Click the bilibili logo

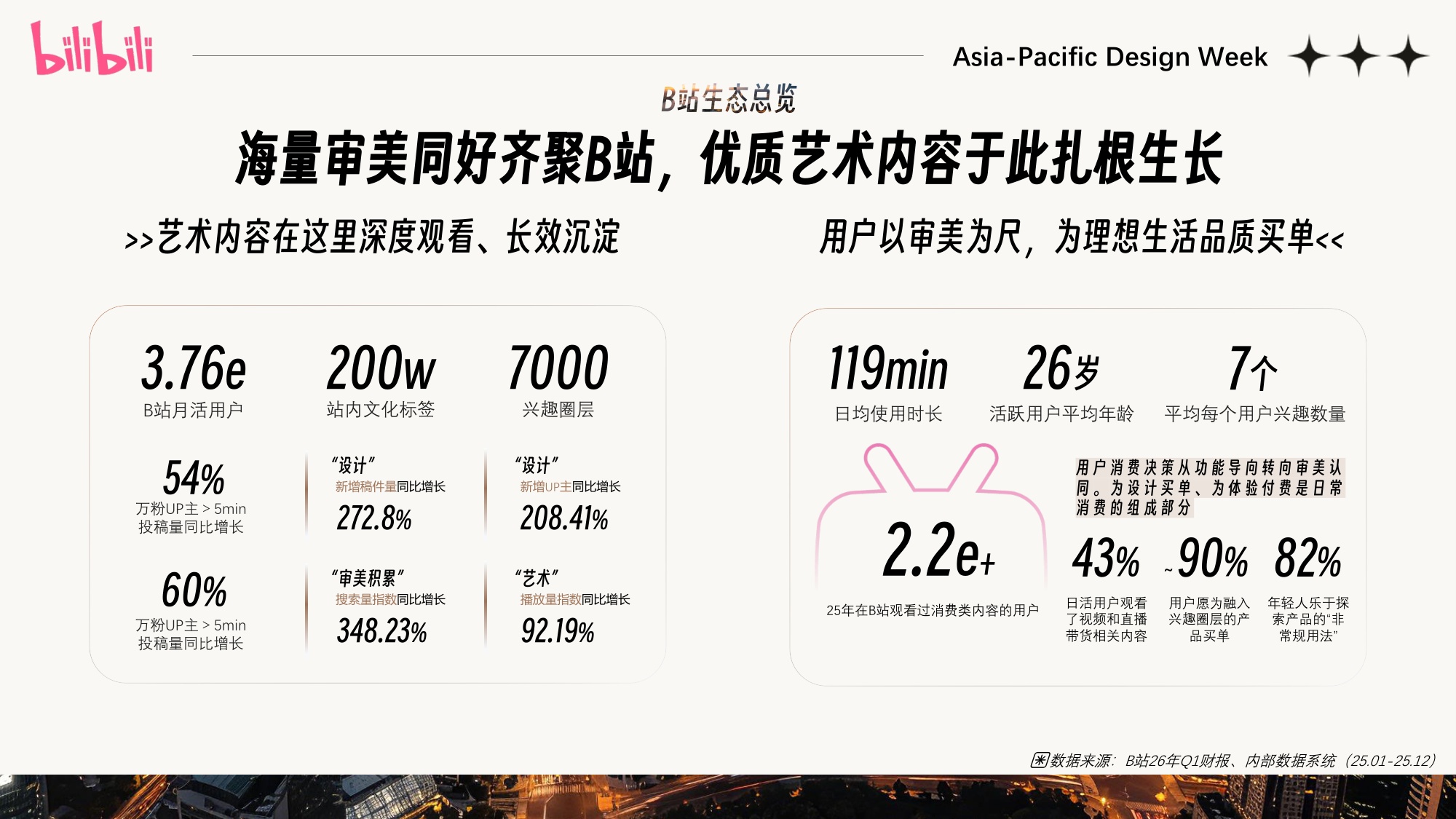[x=92, y=48]
